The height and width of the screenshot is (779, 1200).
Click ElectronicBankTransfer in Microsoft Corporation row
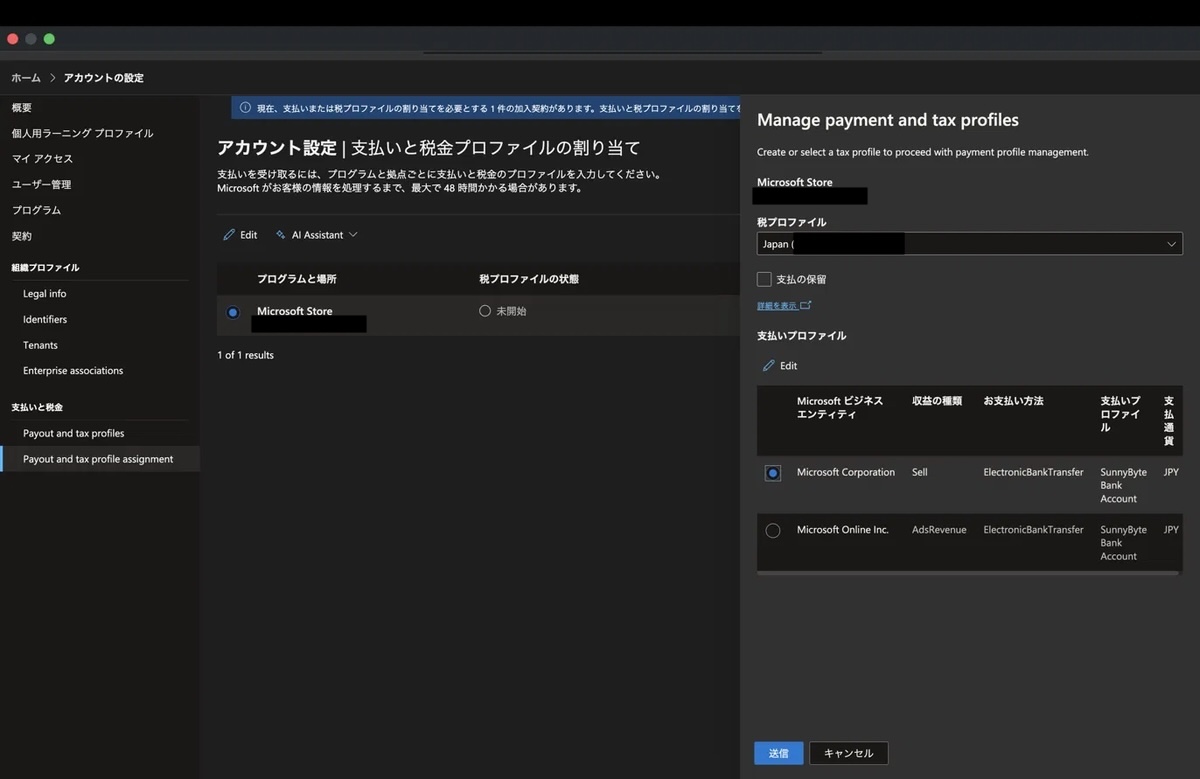pos(1033,472)
